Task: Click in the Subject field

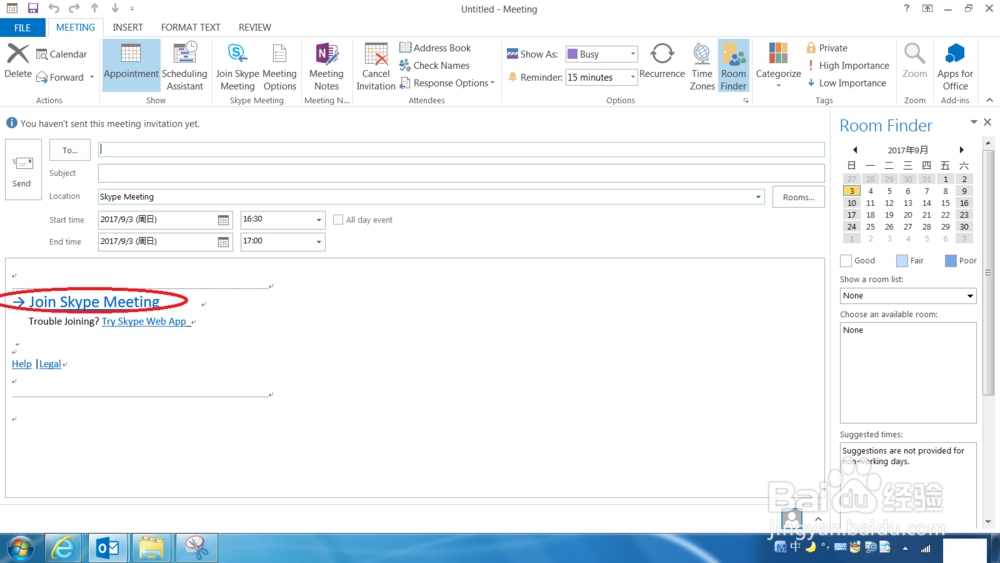Action: (461, 173)
